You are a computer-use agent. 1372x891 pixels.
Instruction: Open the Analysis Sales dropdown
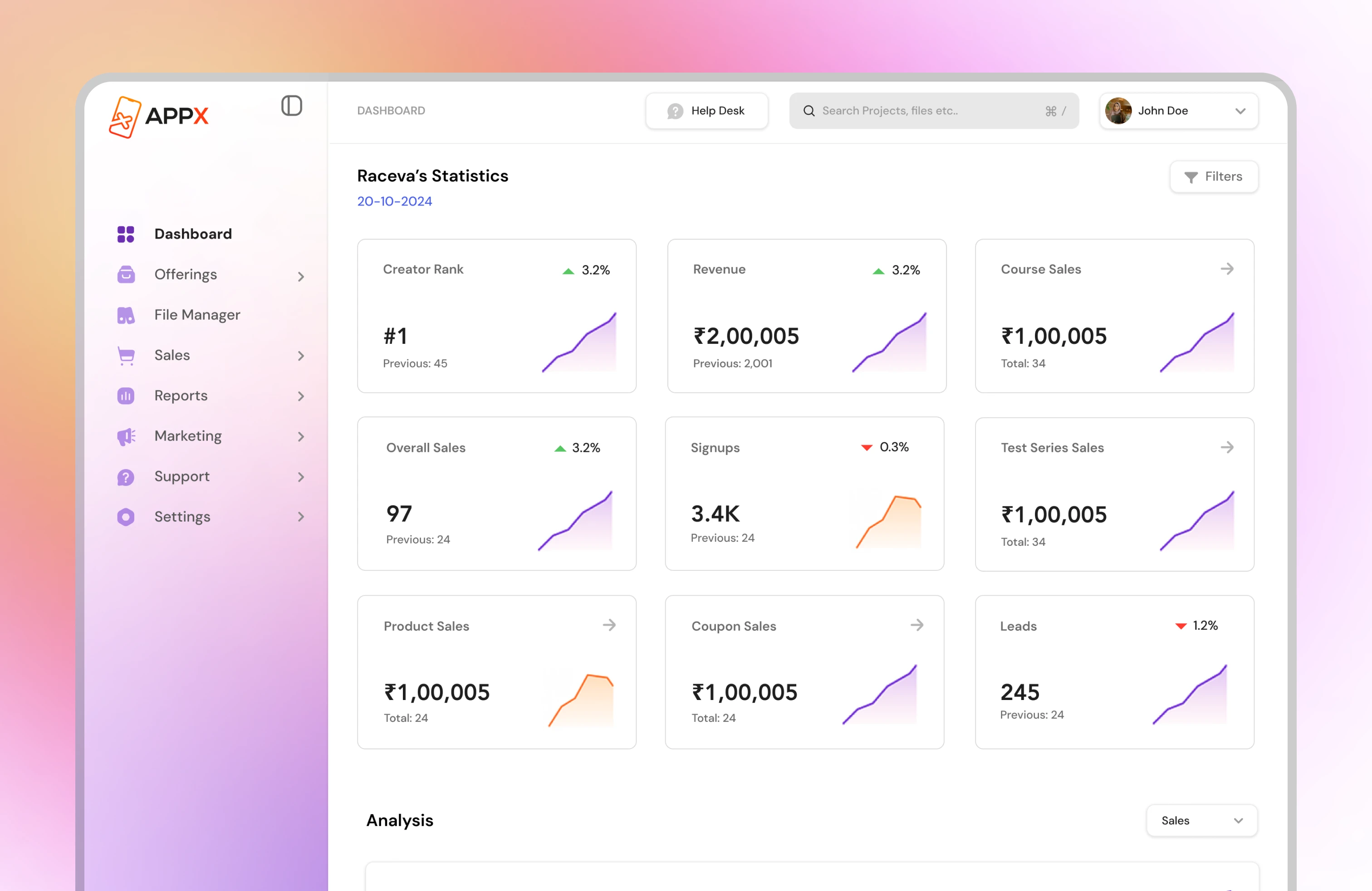click(x=1201, y=820)
